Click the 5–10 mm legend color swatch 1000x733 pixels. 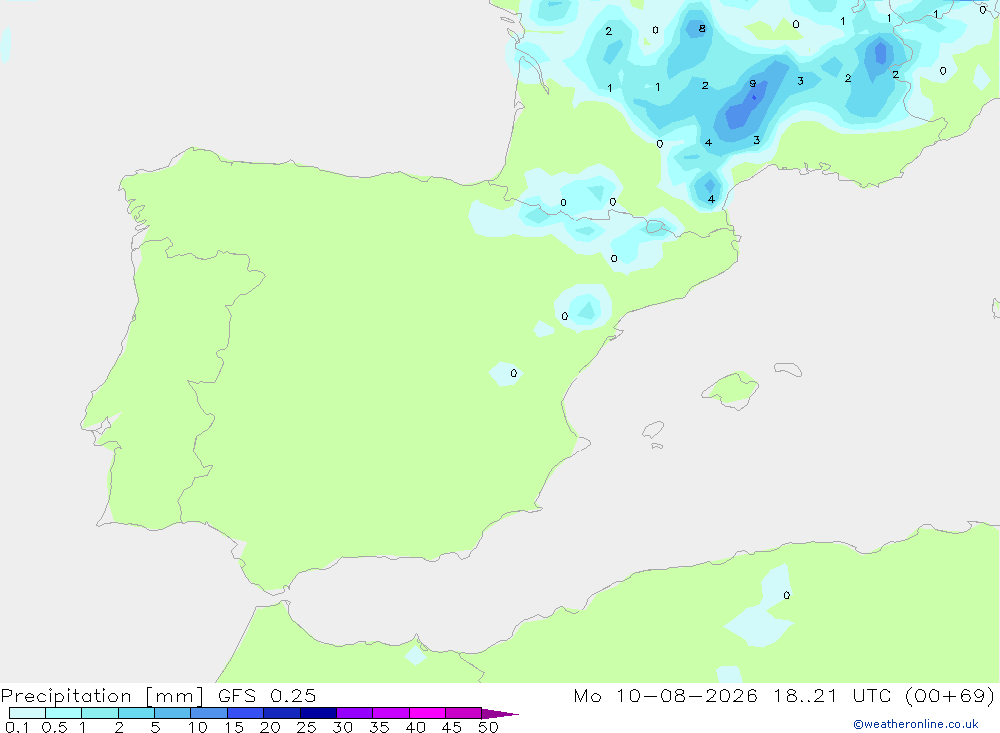(x=173, y=713)
